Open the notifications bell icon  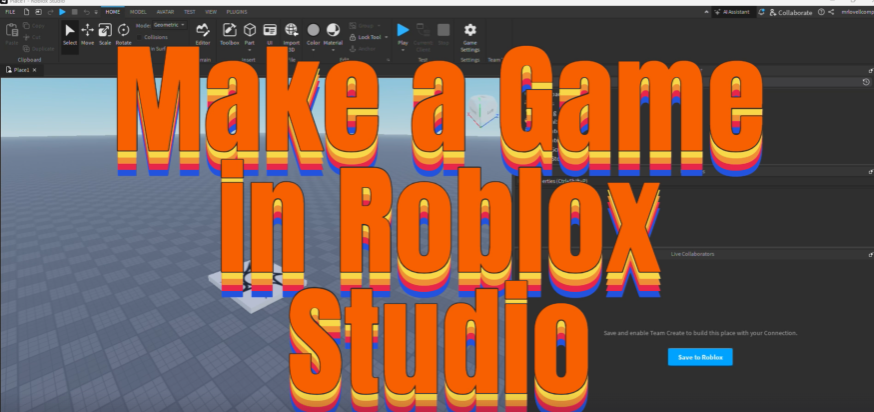pos(761,12)
